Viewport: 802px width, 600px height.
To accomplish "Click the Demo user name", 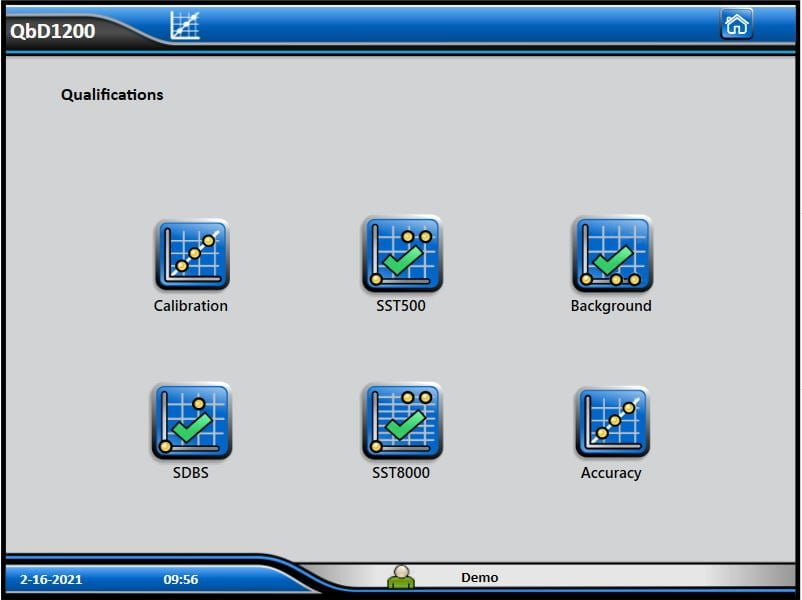I will 479,578.
